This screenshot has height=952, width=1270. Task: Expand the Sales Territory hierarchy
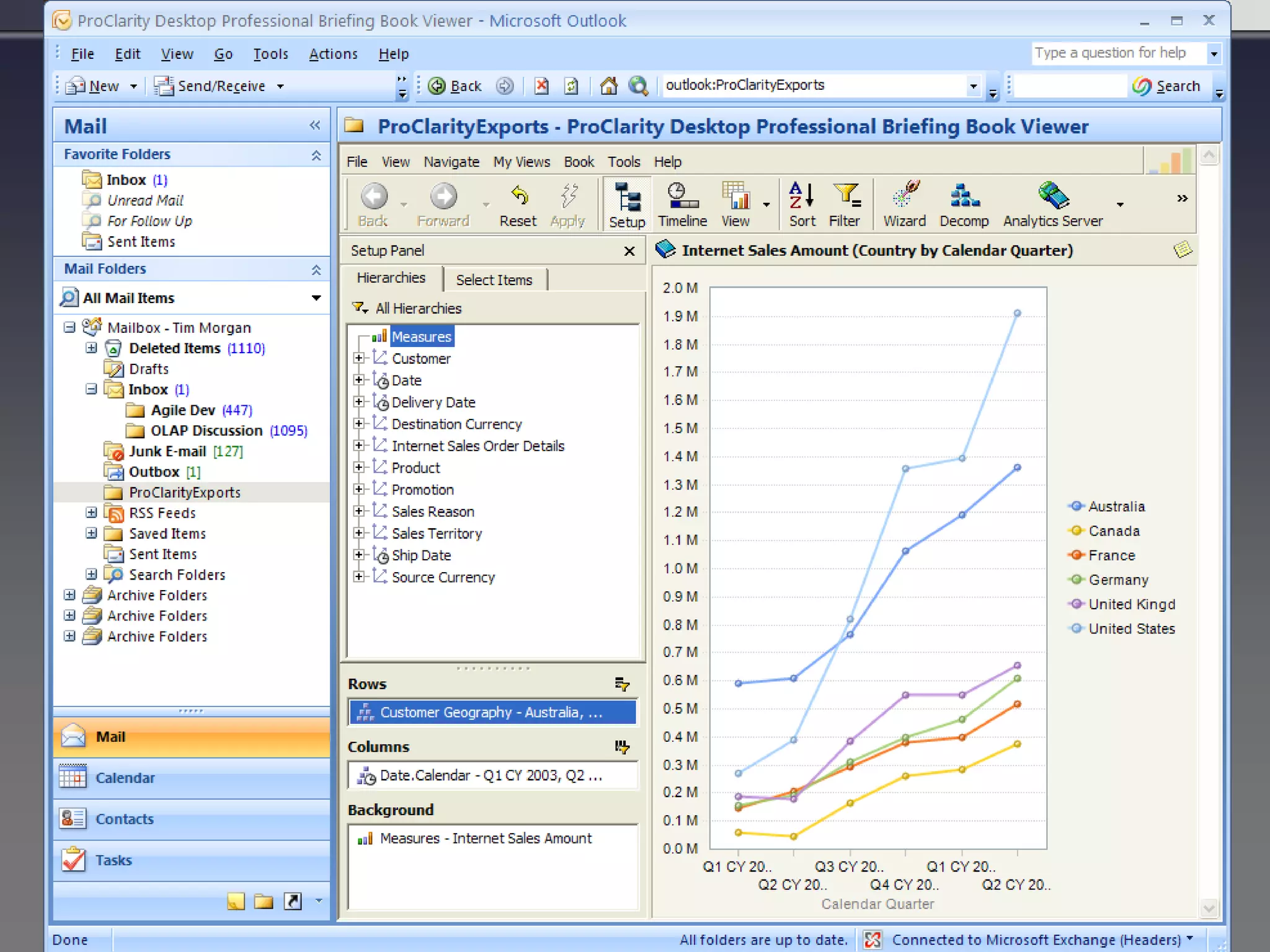point(358,533)
